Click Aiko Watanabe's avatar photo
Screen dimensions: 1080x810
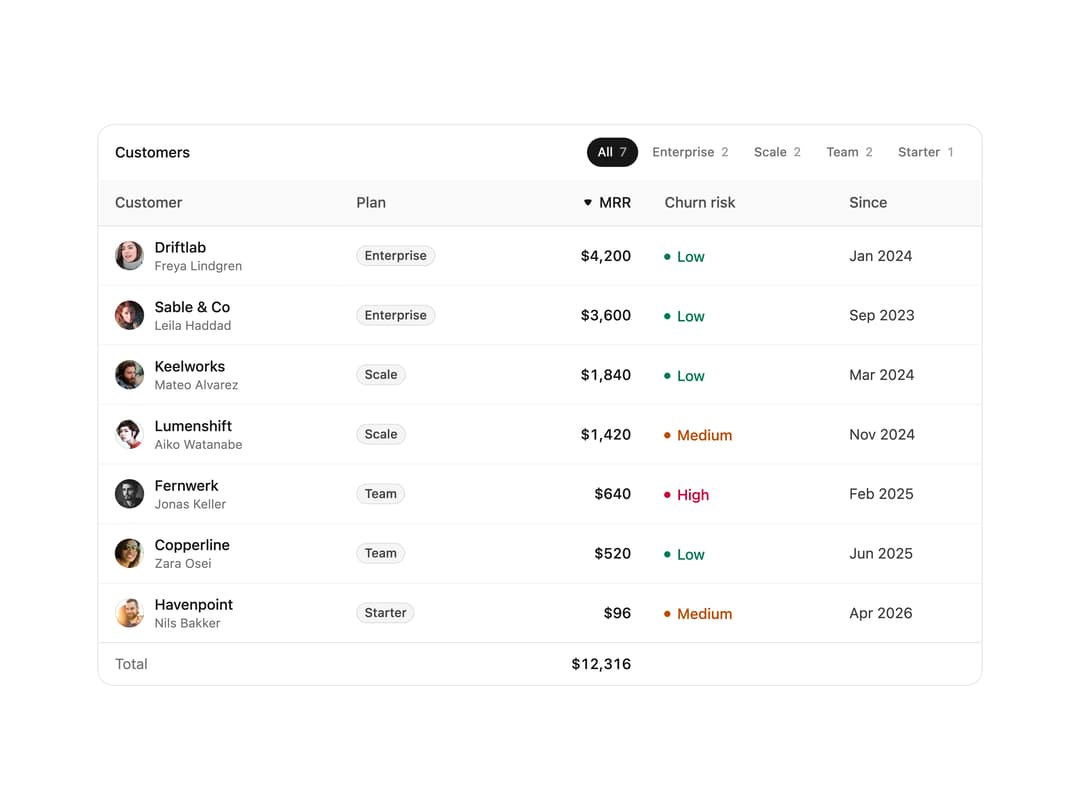point(129,435)
